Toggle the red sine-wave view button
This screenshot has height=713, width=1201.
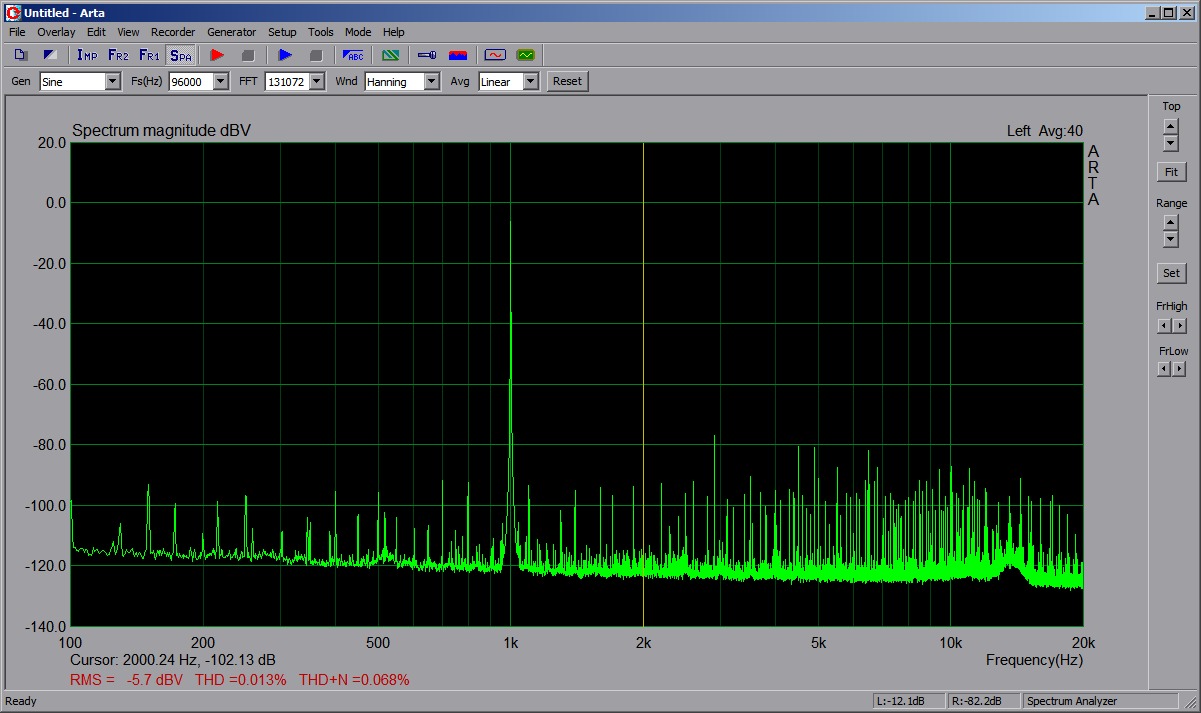click(x=494, y=55)
